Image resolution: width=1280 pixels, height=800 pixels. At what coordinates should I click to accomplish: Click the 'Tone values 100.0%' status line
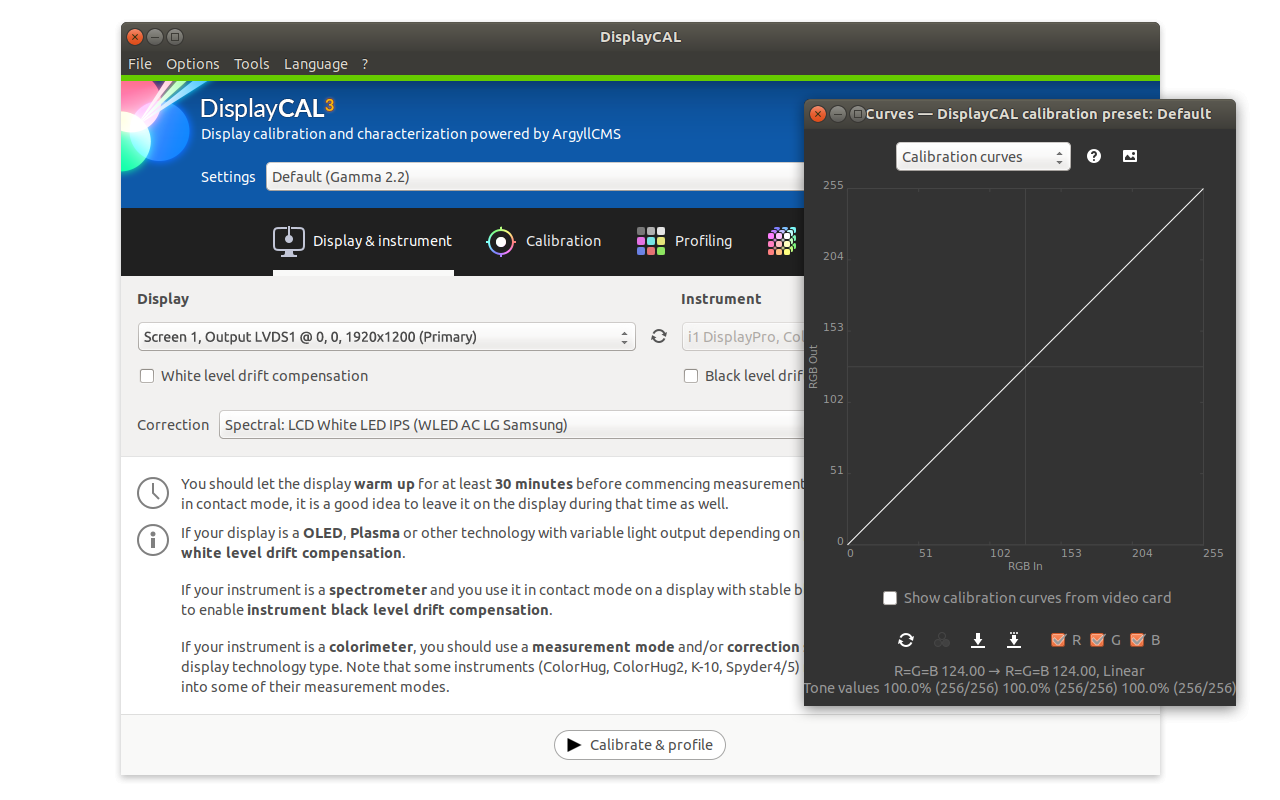1020,688
